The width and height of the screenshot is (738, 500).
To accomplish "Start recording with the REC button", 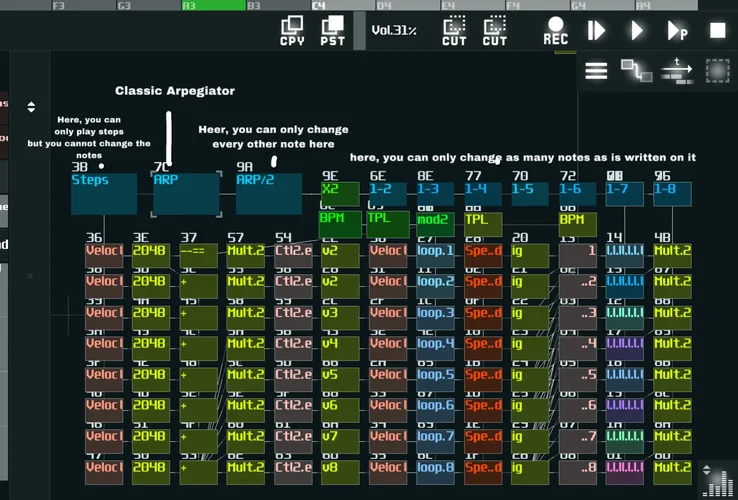I will coord(556,31).
